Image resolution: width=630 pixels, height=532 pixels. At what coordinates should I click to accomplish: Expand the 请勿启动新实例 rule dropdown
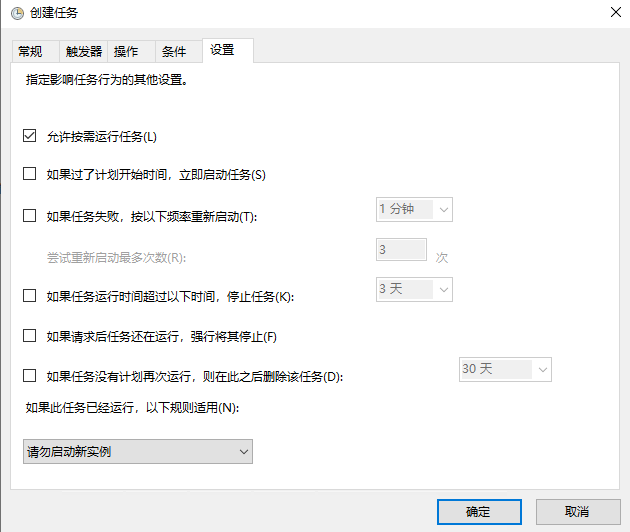[138, 452]
